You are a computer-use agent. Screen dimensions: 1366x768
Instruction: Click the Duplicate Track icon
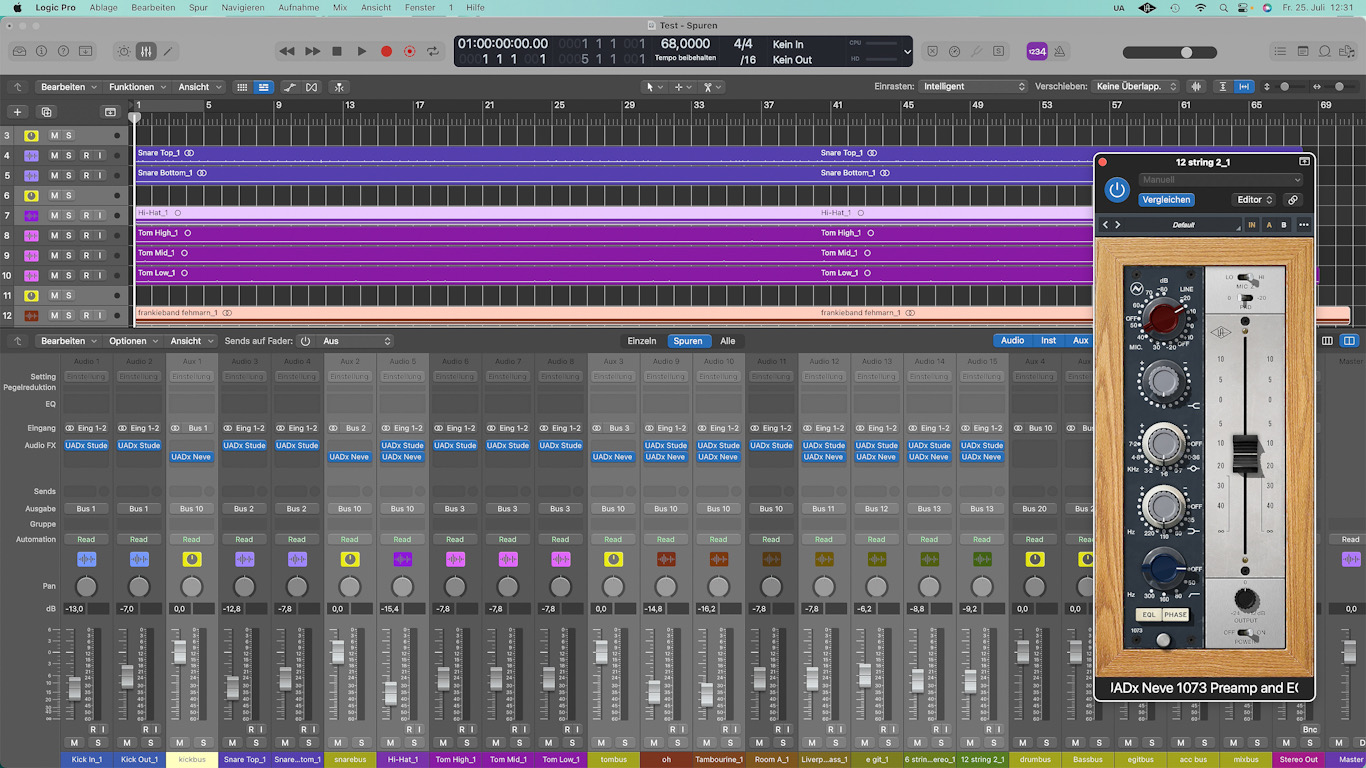tap(46, 112)
